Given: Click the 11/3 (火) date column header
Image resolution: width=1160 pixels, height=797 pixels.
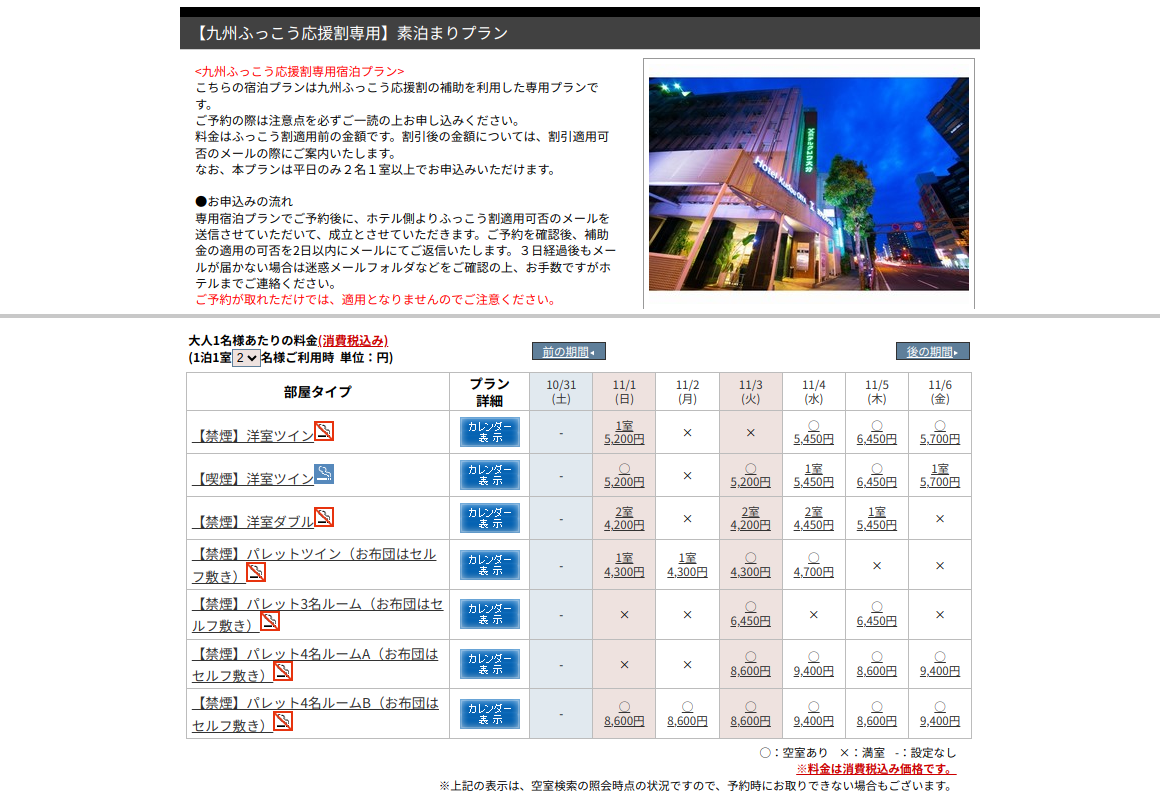Looking at the screenshot, I should (750, 391).
